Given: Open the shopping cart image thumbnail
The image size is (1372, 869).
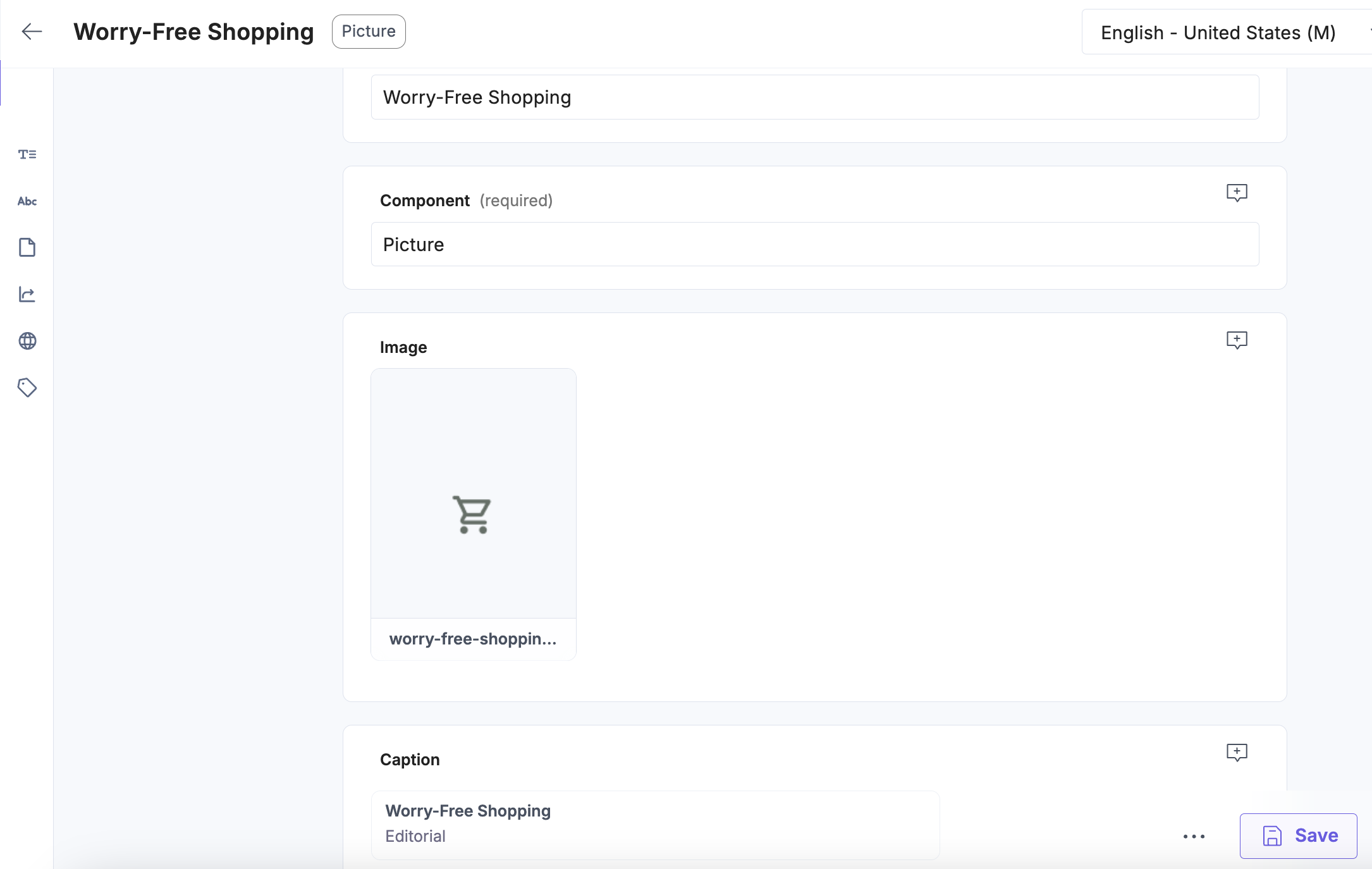Looking at the screenshot, I should point(474,493).
